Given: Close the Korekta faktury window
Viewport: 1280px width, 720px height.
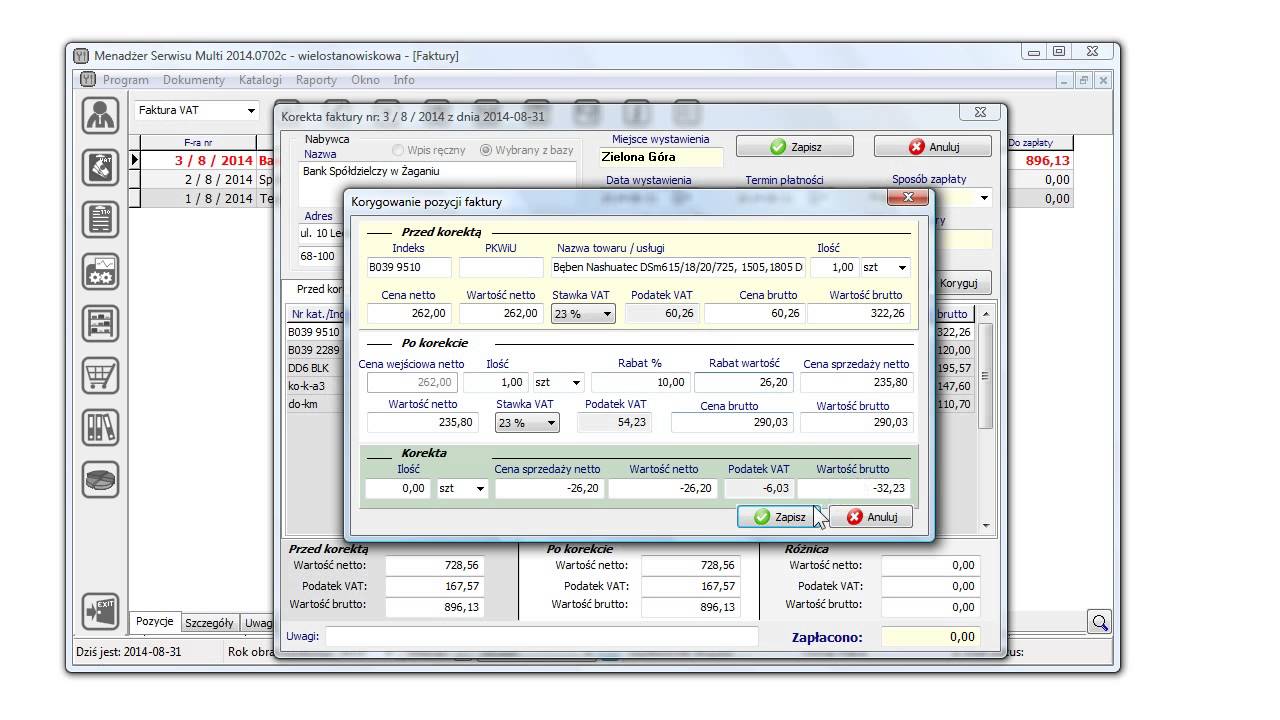Looking at the screenshot, I should pyautogui.click(x=980, y=112).
